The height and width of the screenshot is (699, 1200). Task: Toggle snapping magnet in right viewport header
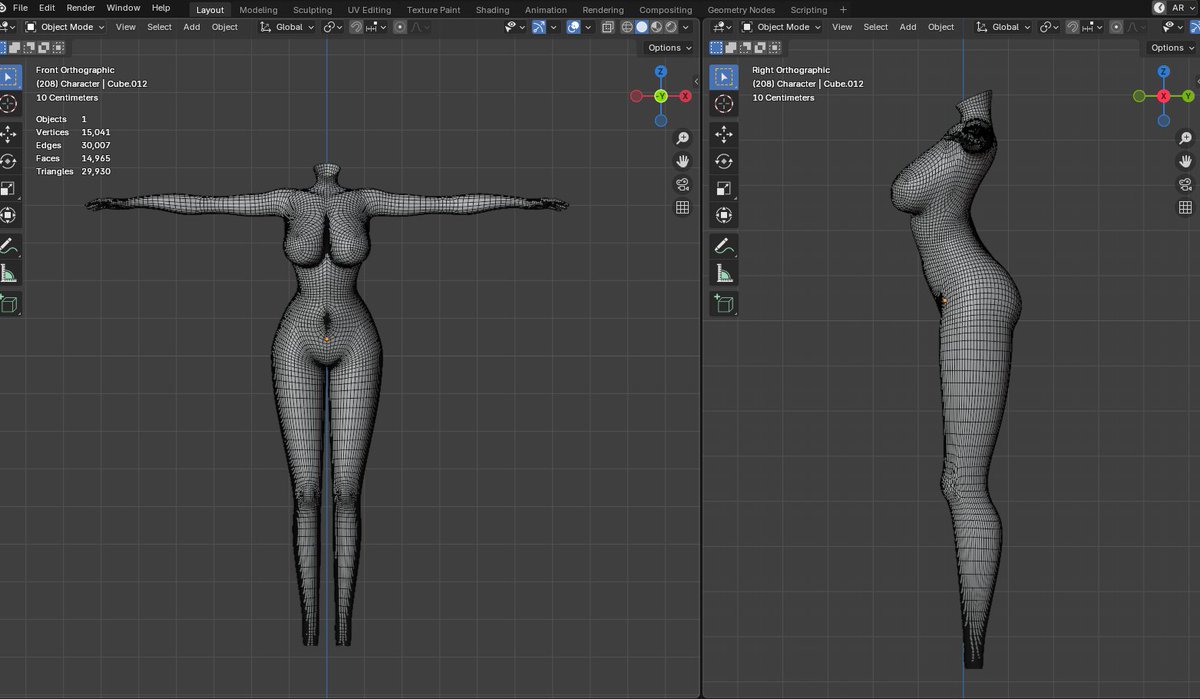[1073, 27]
